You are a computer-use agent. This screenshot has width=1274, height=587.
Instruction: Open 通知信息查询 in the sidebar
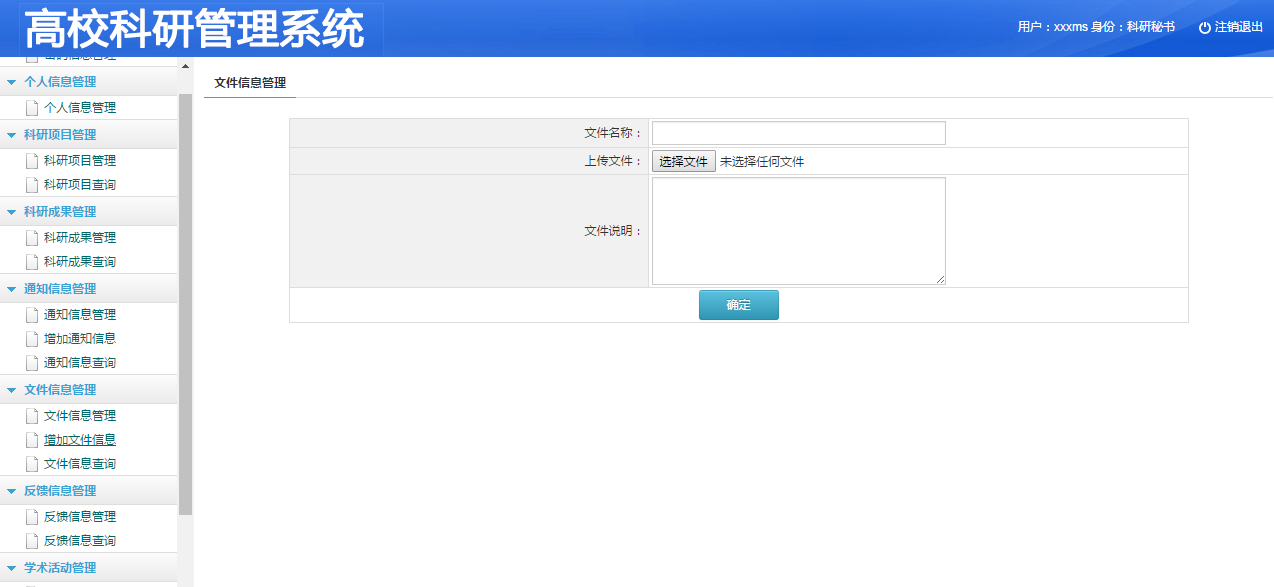[x=80, y=363]
